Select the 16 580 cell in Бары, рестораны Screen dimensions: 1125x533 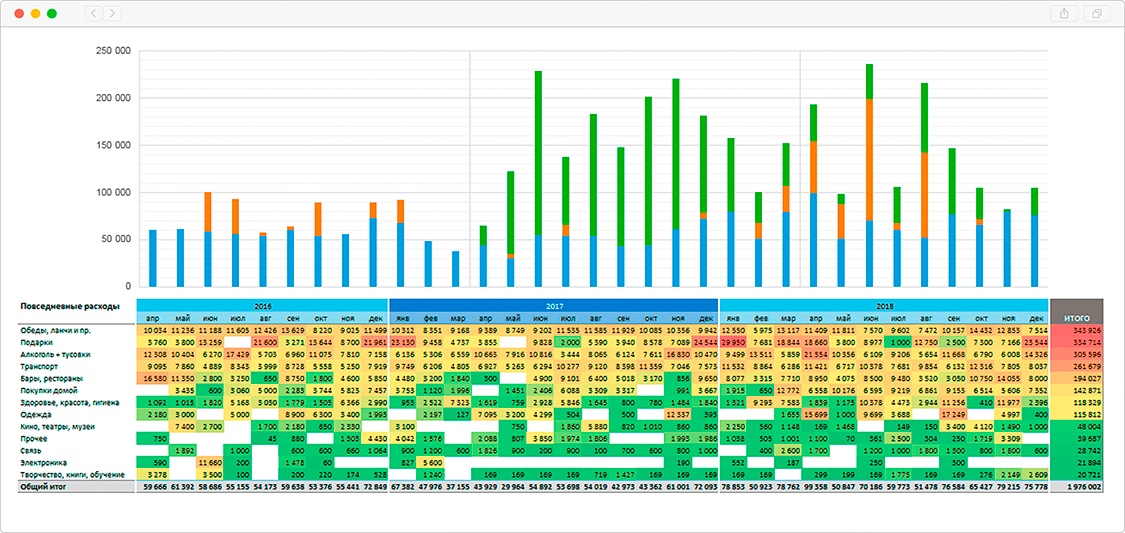[x=154, y=378]
